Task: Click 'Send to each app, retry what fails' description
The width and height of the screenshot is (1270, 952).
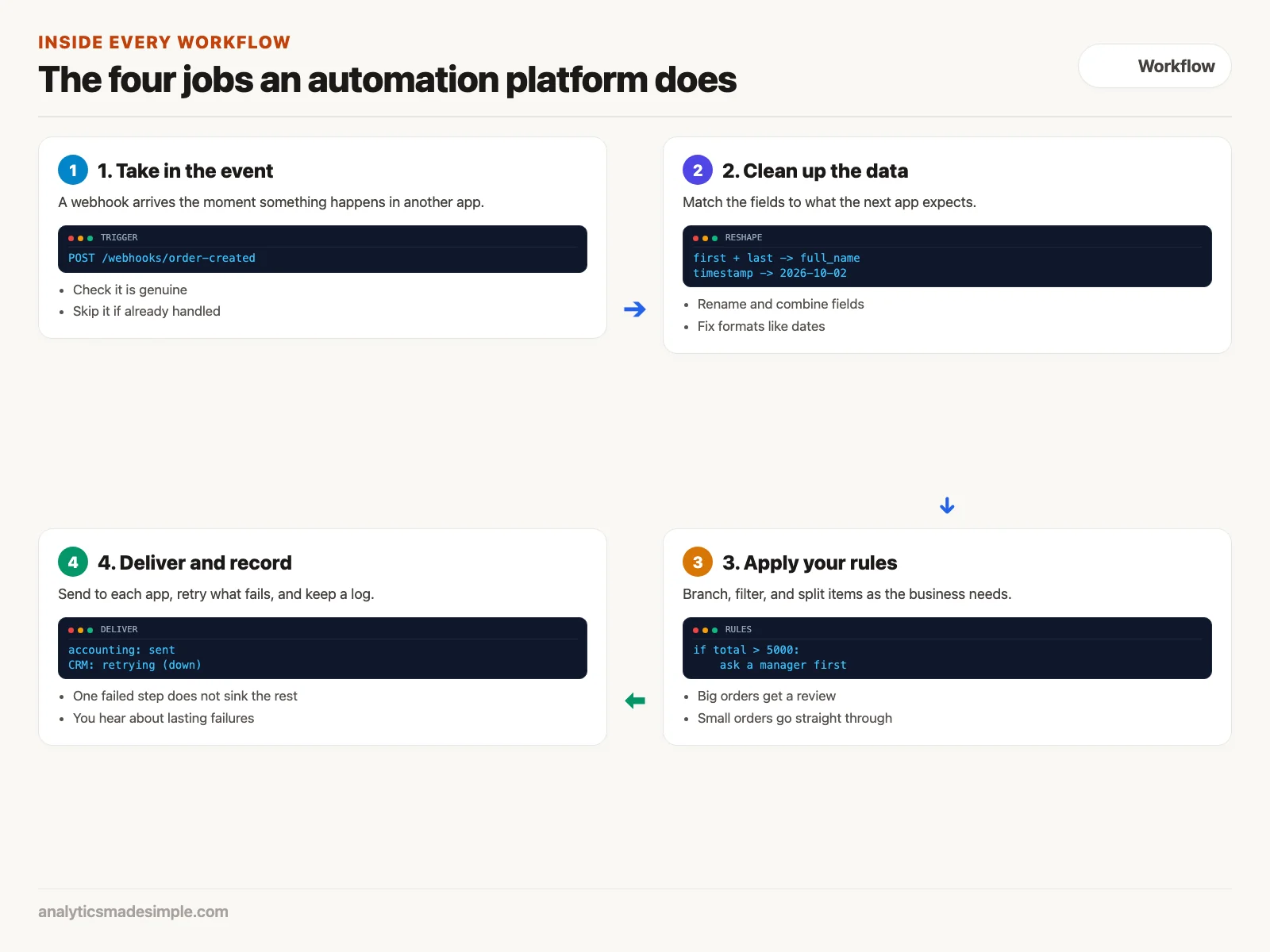Action: click(216, 594)
